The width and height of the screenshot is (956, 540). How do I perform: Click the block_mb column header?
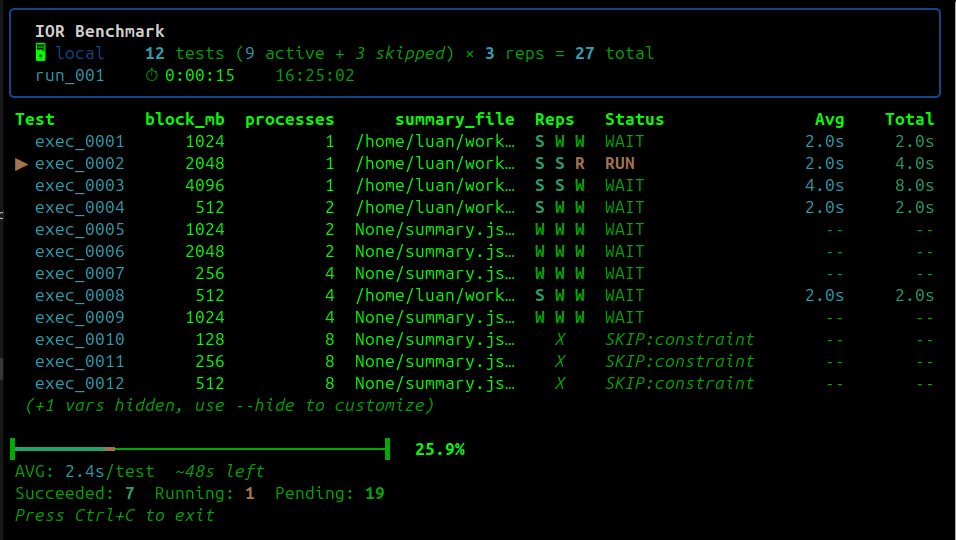click(x=185, y=119)
